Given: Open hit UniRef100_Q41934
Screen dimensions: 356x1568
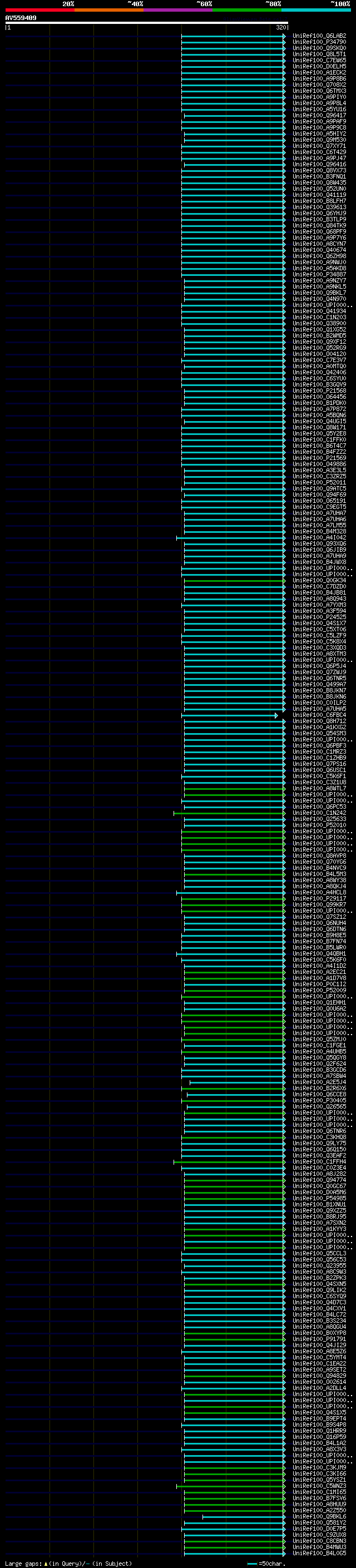Looking at the screenshot, I should 319,311.
